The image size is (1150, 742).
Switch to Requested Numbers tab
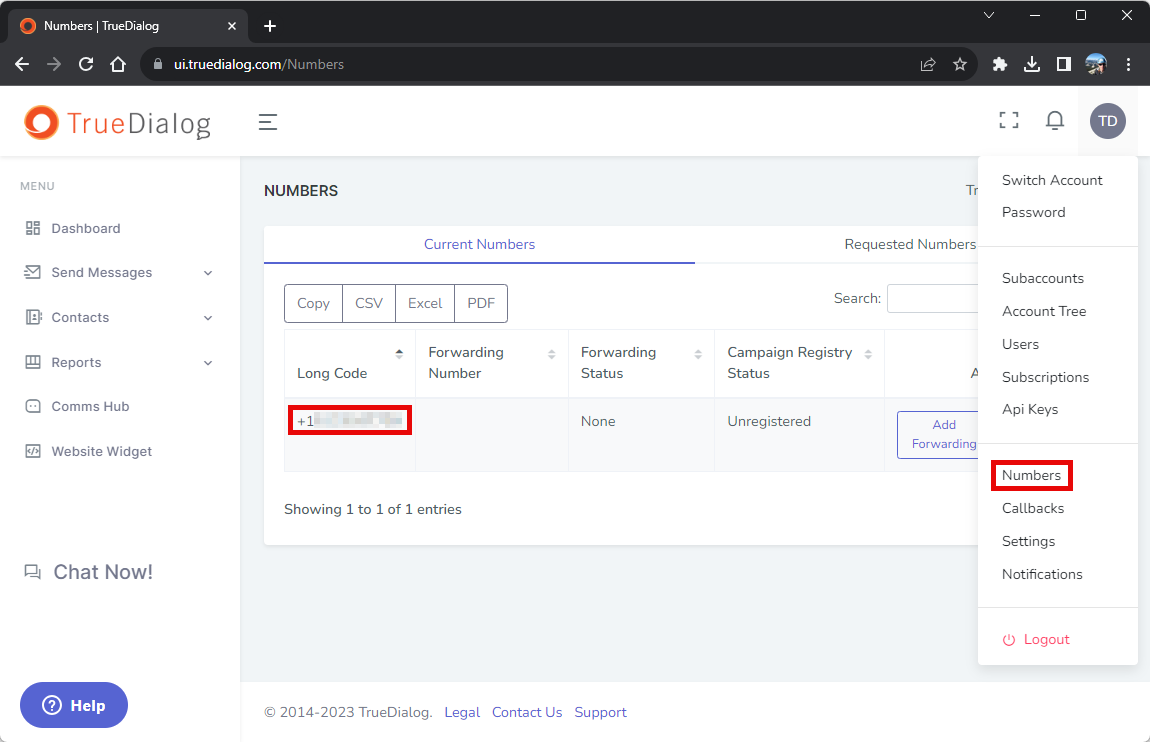point(910,244)
